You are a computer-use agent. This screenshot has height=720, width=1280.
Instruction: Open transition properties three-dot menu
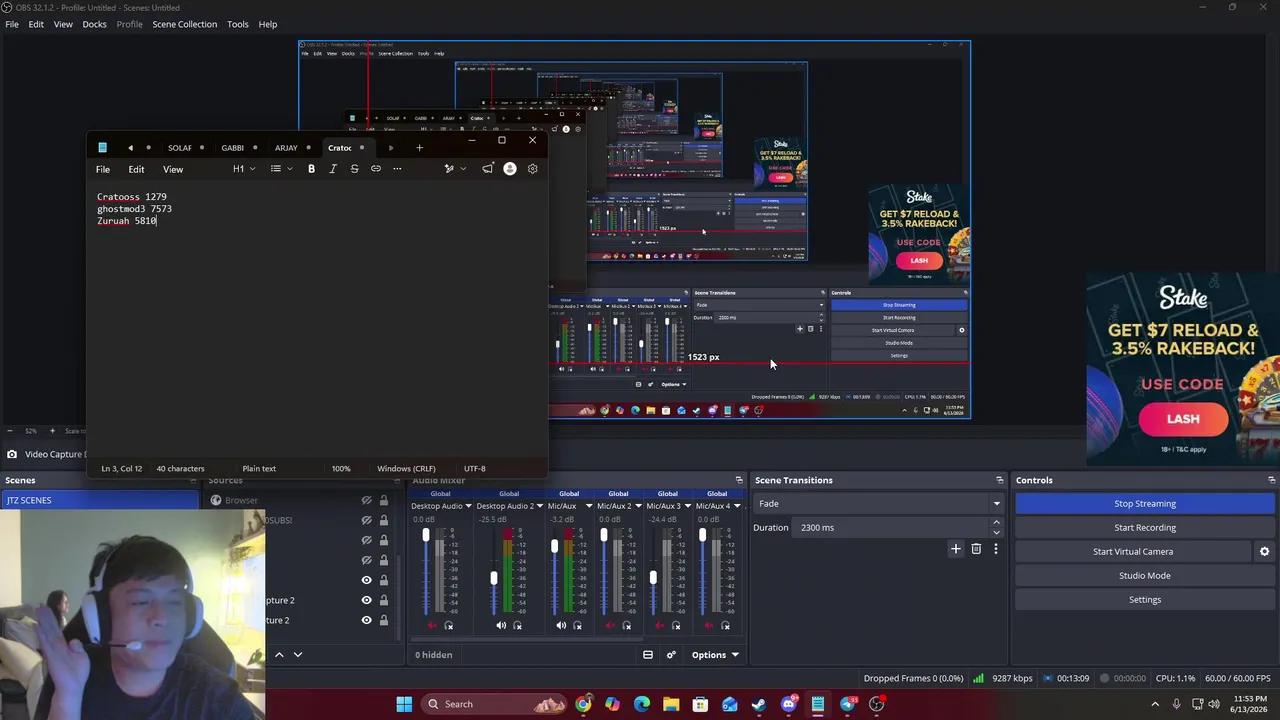(995, 549)
